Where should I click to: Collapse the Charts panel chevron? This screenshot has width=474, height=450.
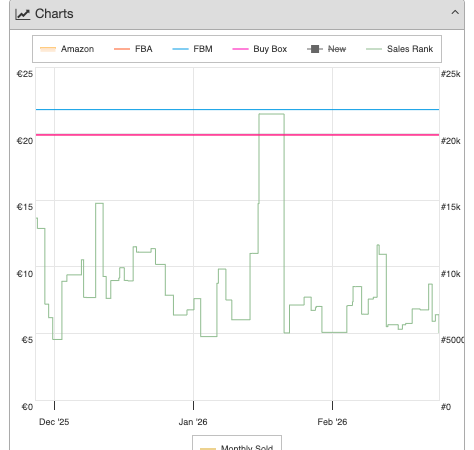pos(455,13)
